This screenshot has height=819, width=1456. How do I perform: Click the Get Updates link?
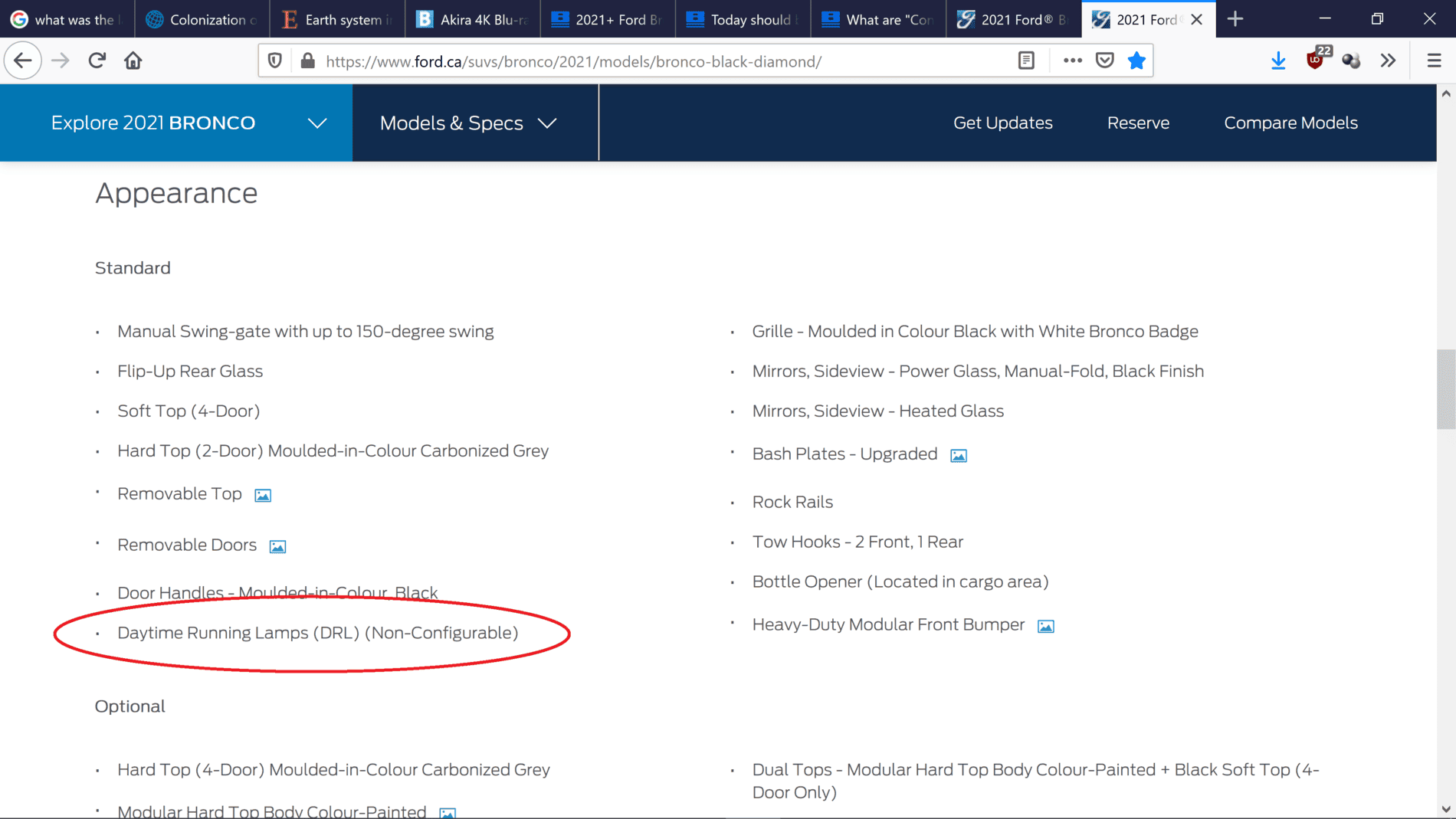click(x=1002, y=123)
